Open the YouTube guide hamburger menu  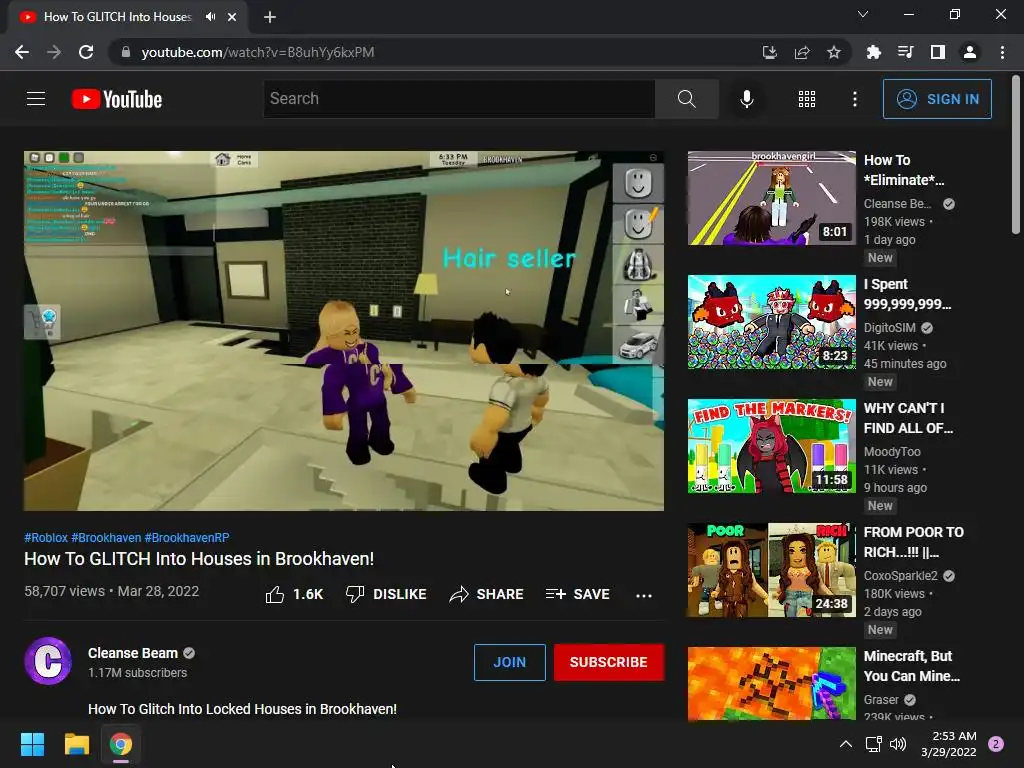(x=36, y=99)
